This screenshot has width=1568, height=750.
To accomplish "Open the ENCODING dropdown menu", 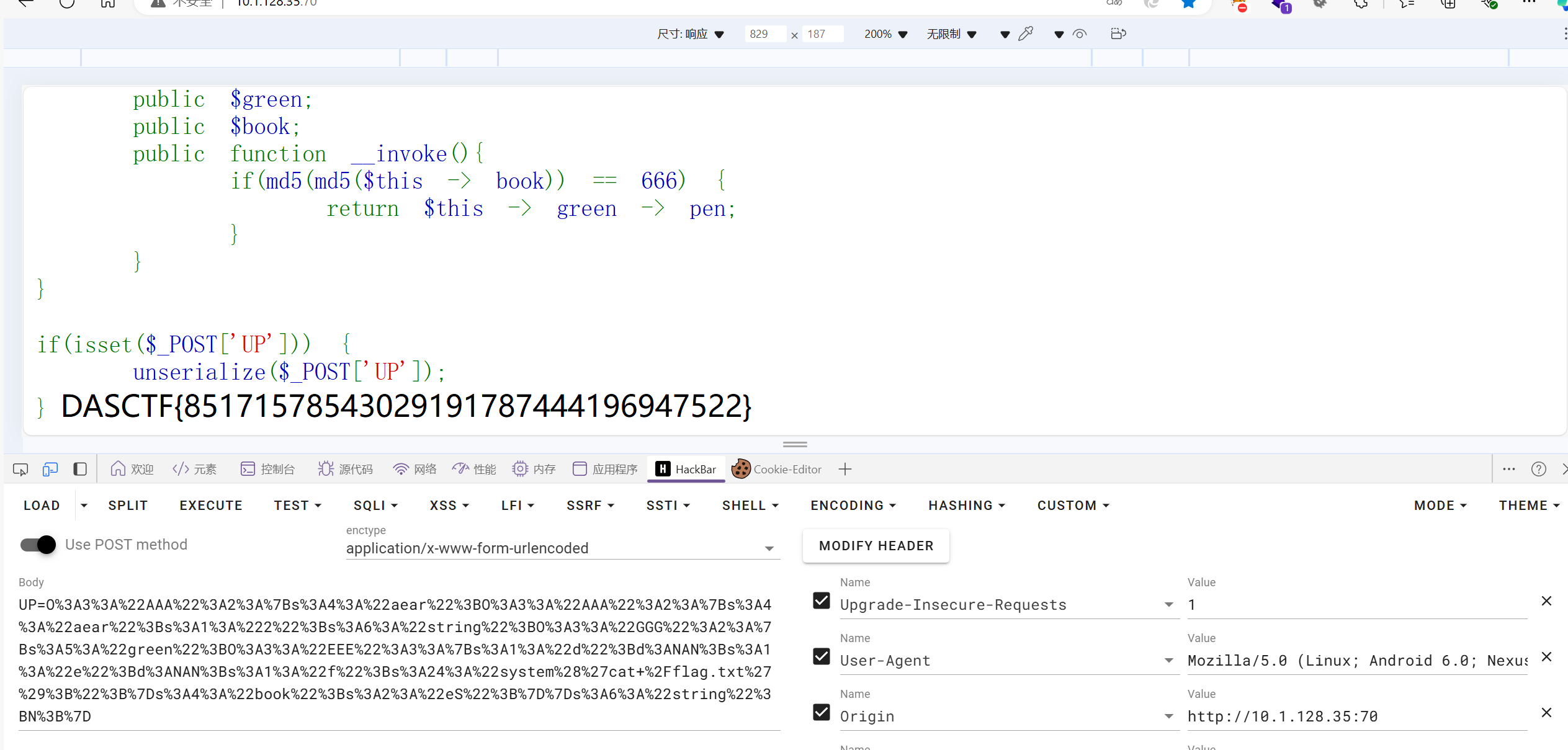I will click(854, 506).
